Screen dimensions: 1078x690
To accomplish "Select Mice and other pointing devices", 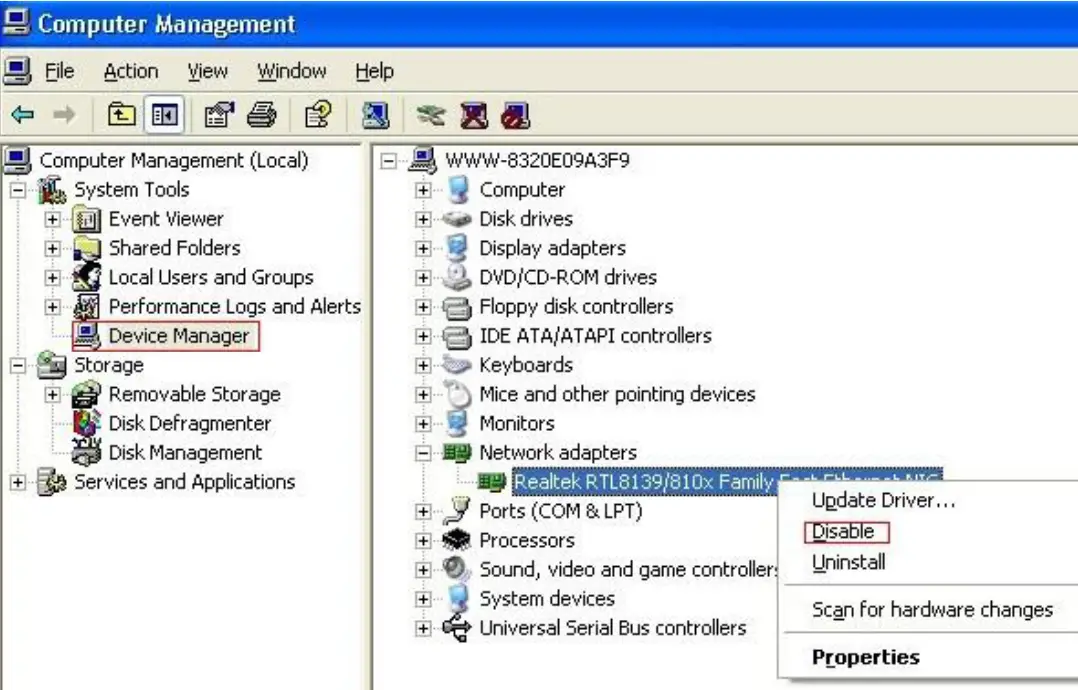I will click(617, 394).
